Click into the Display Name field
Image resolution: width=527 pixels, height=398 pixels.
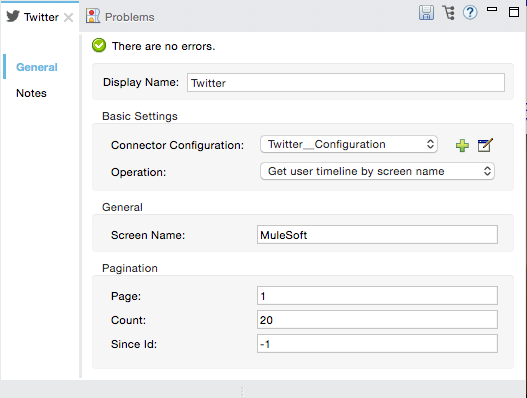(346, 83)
